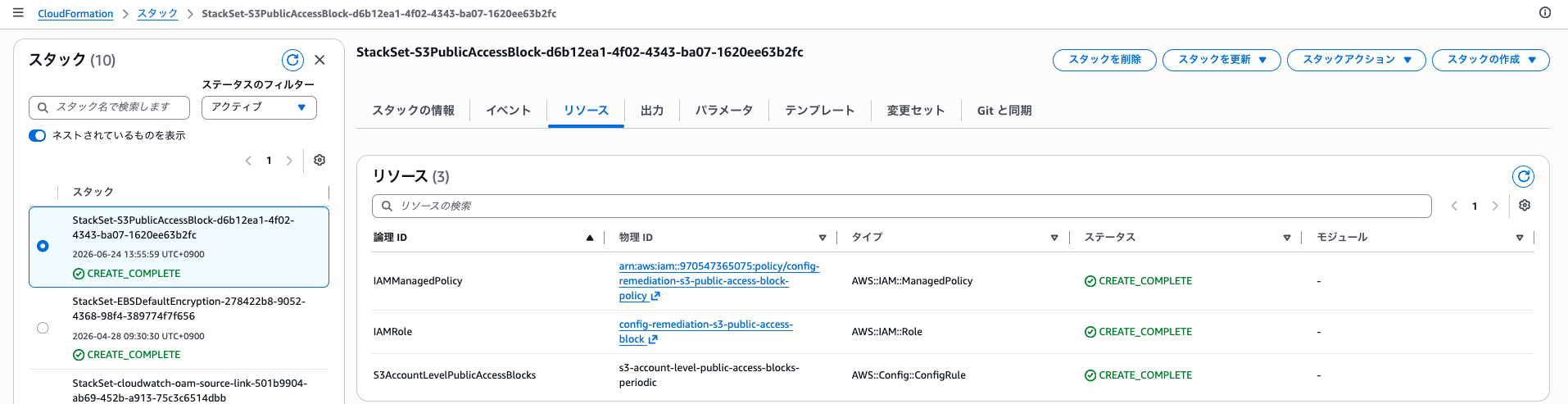Click the AWS::Config::ConfigRule type cell
The height and width of the screenshot is (404, 1568).
click(909, 375)
